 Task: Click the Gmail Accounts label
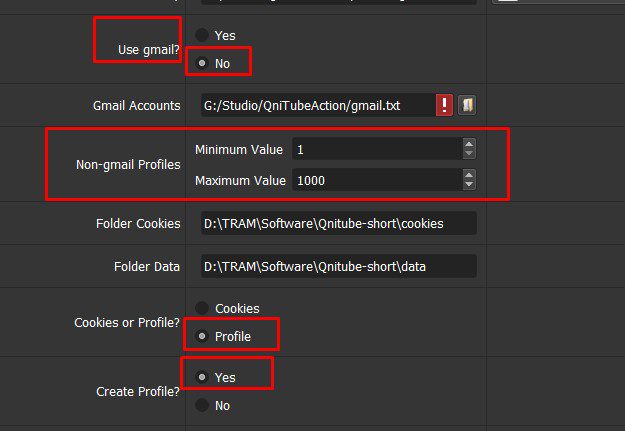[x=136, y=106]
